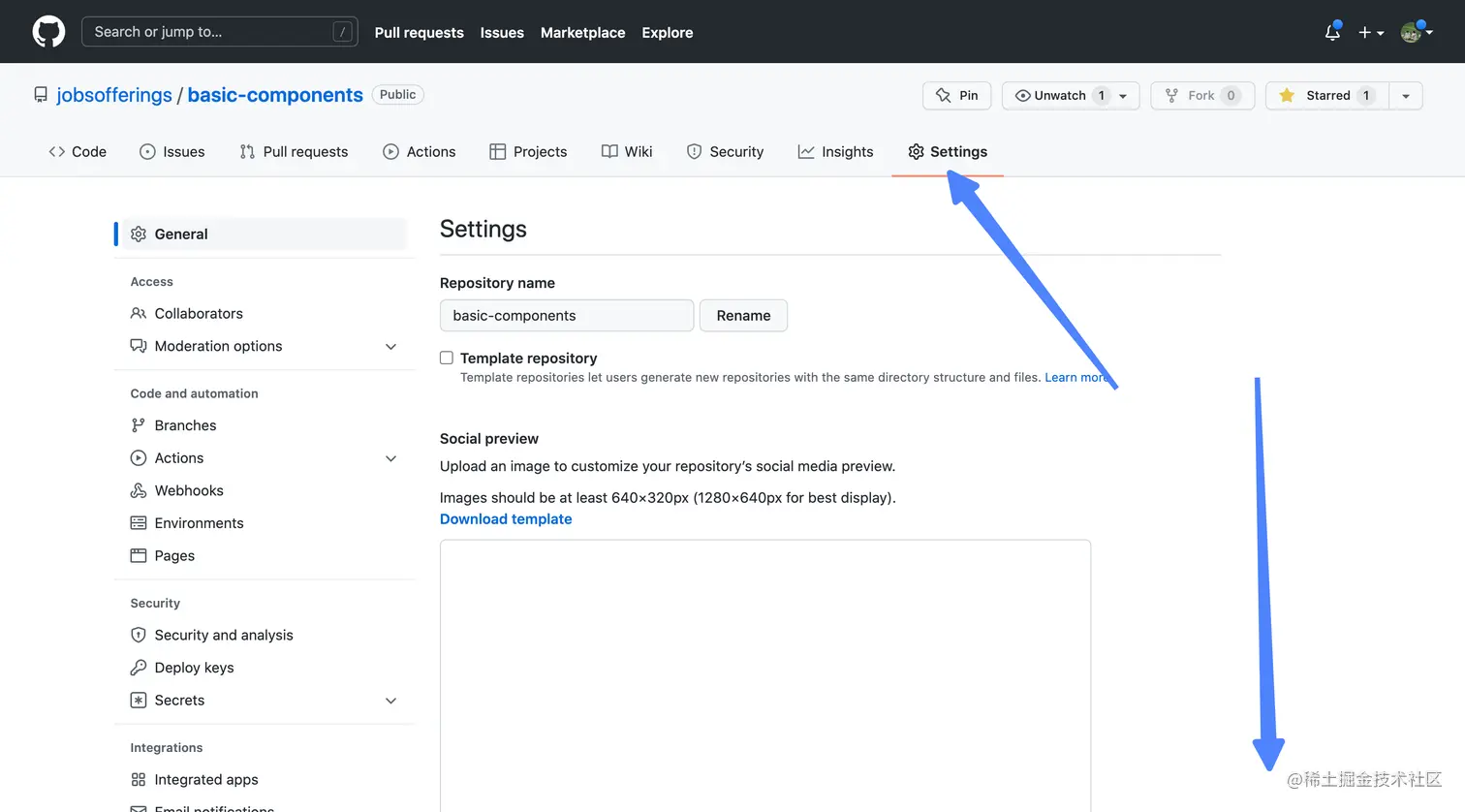Click the Starred button
1465x812 pixels.
[1327, 95]
